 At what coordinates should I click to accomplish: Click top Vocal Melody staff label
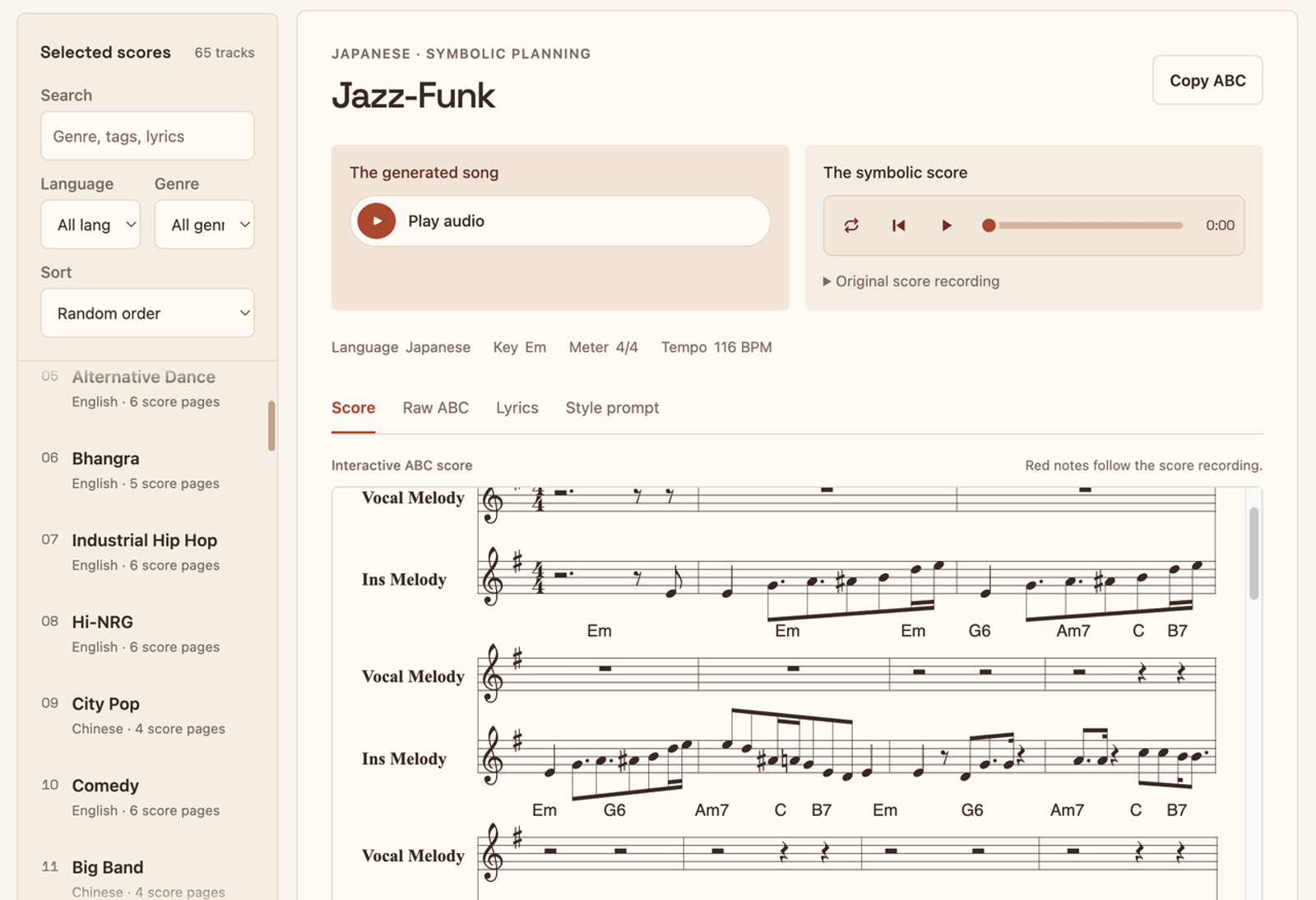[x=413, y=498]
